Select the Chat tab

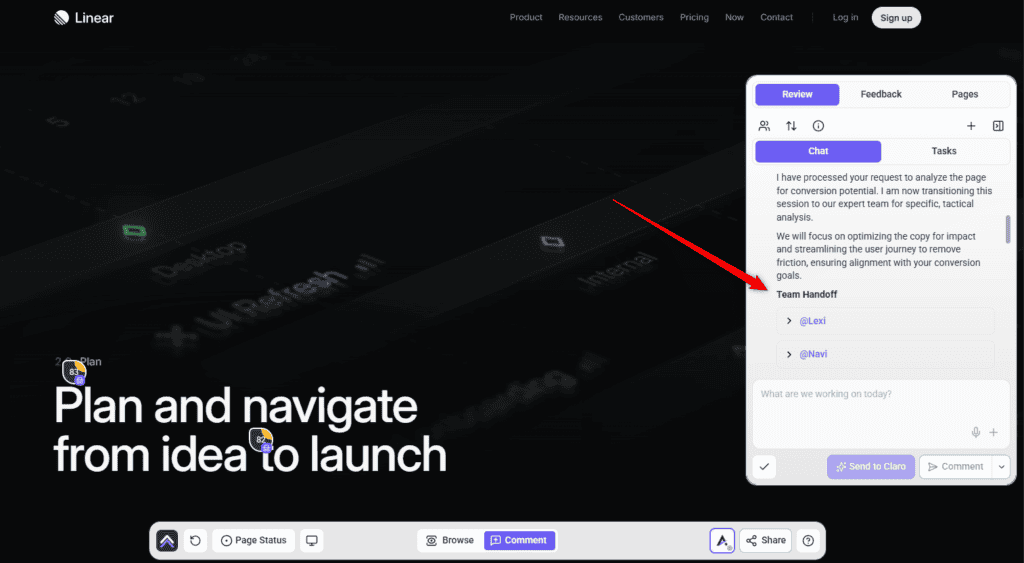pyautogui.click(x=818, y=152)
